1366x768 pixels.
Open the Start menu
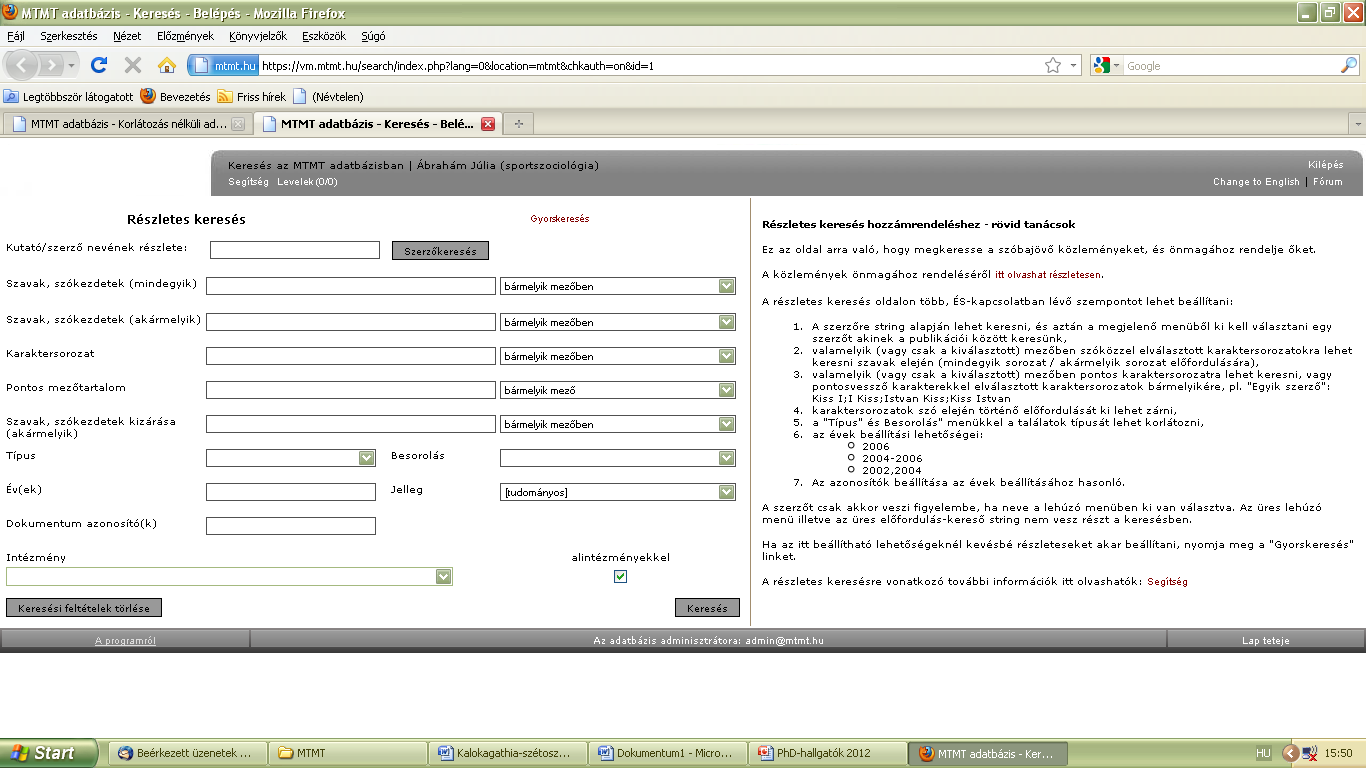(x=48, y=753)
